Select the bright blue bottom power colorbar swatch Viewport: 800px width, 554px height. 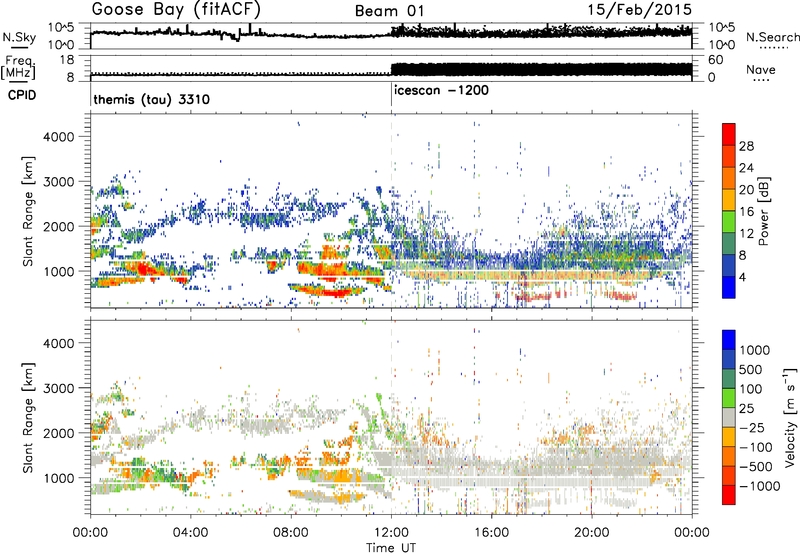(729, 288)
